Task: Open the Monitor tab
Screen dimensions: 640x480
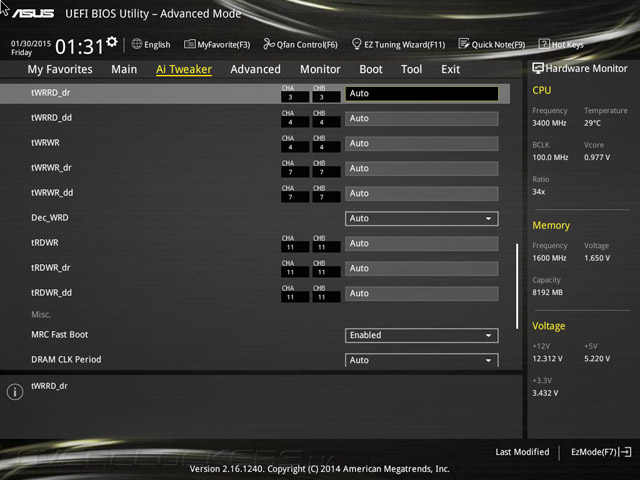Action: point(320,69)
